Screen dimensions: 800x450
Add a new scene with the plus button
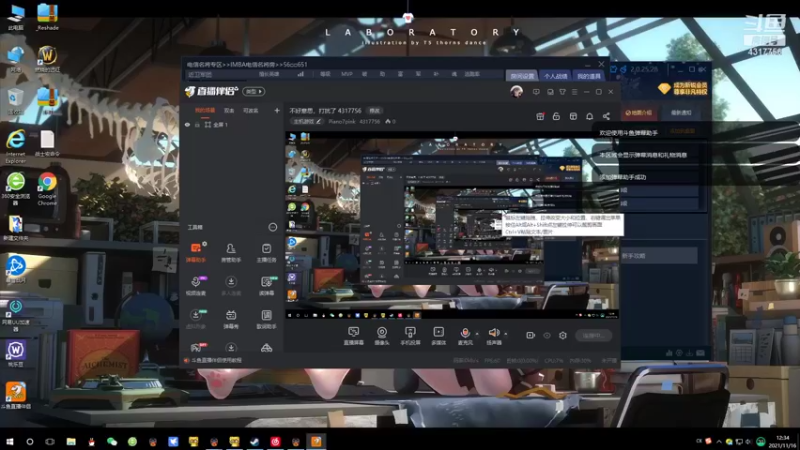[x=277, y=110]
